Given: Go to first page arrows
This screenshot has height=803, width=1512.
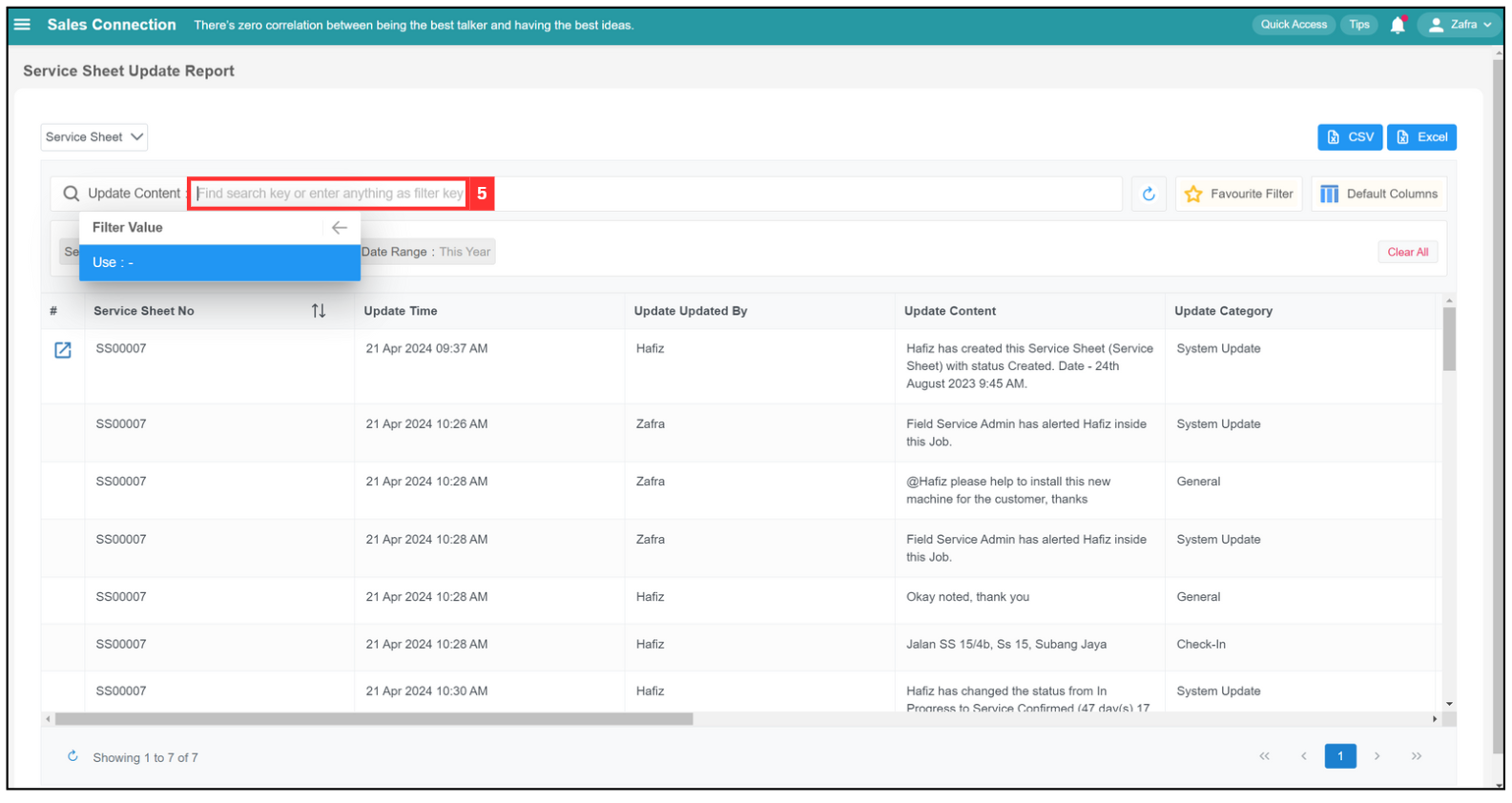Looking at the screenshot, I should point(1264,756).
